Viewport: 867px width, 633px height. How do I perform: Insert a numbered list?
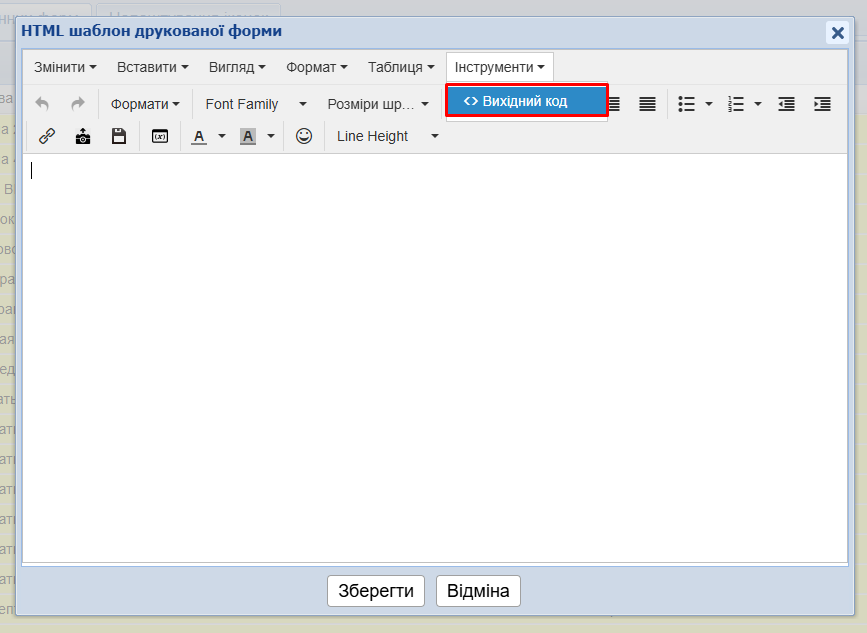[737, 104]
